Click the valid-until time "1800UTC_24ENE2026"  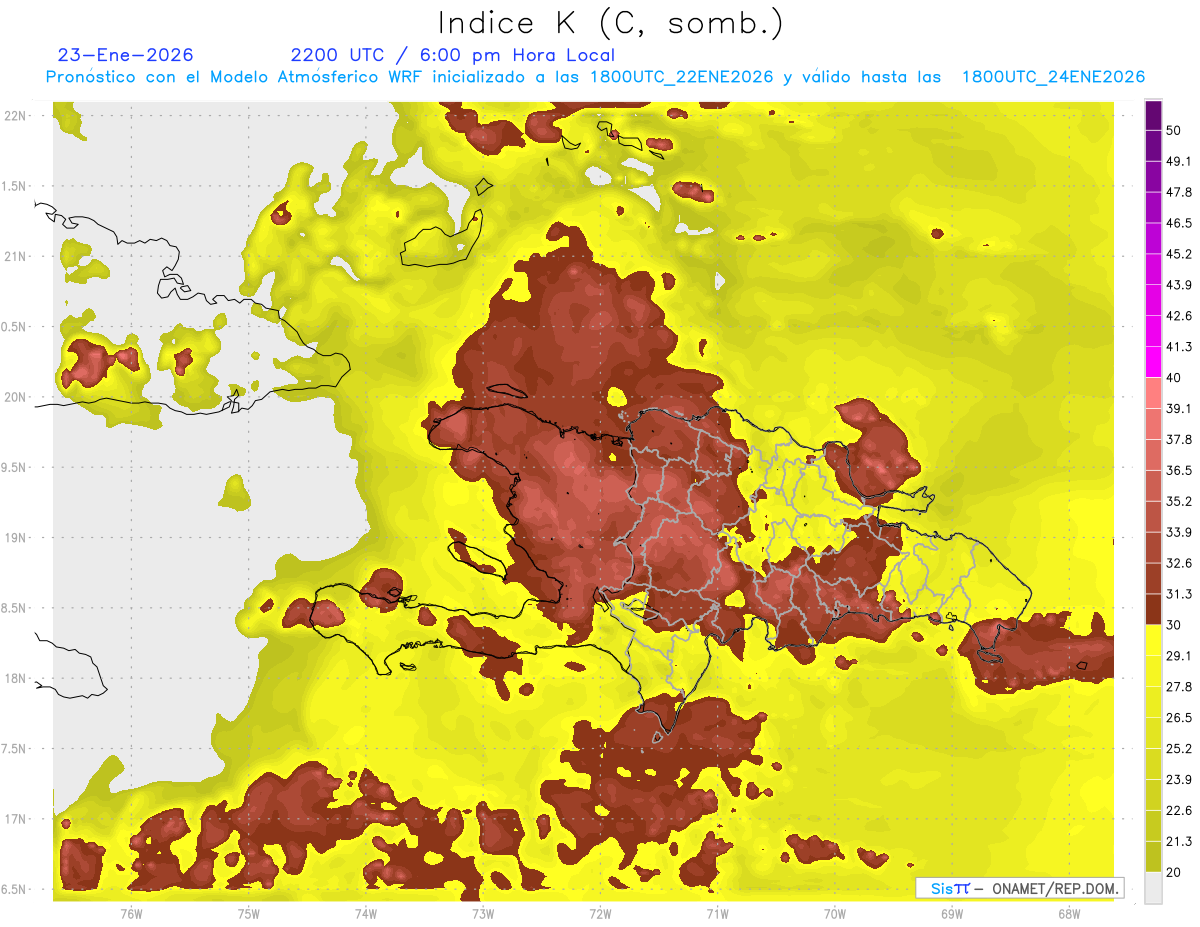pos(1053,77)
